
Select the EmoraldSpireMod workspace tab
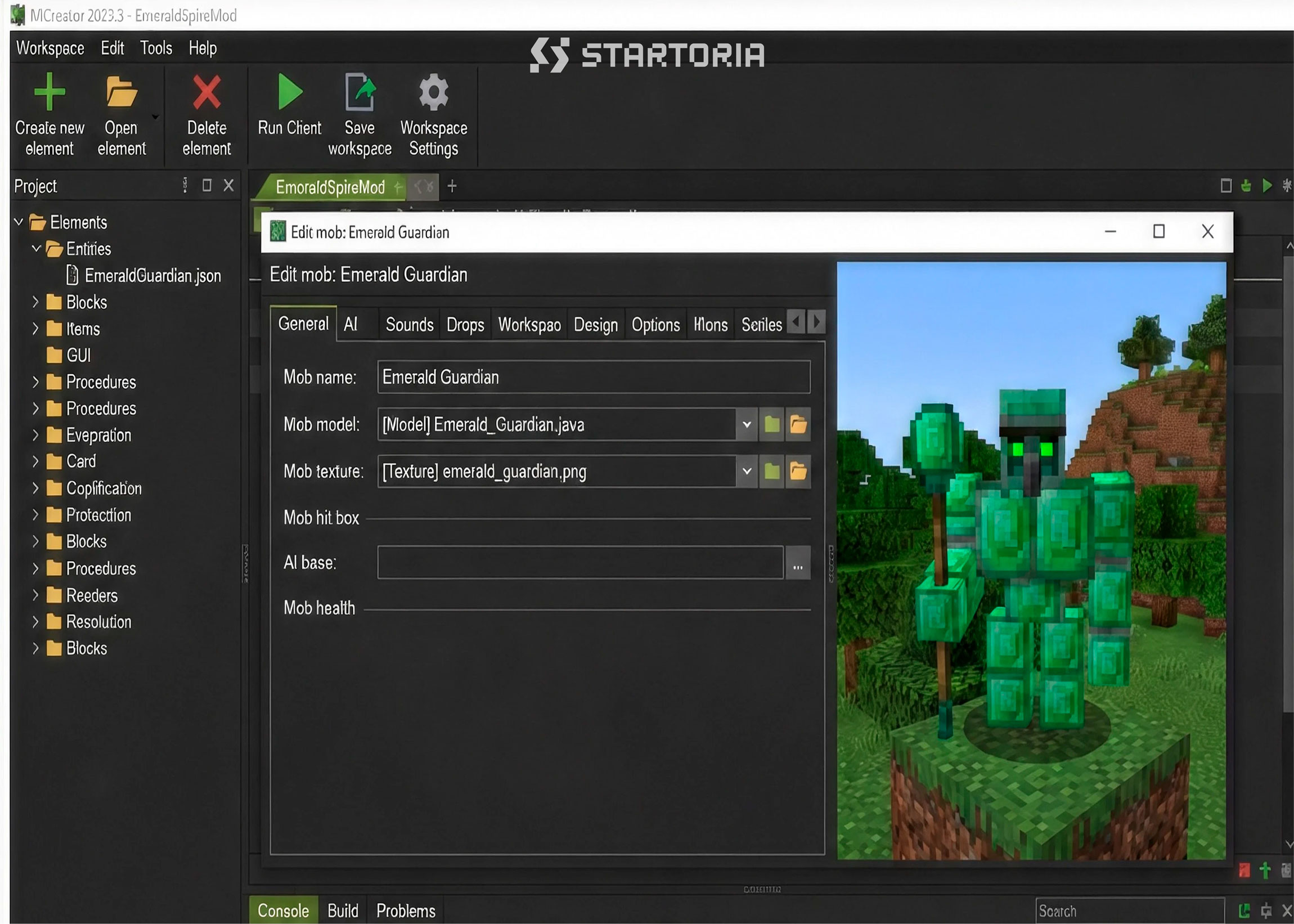coord(330,187)
